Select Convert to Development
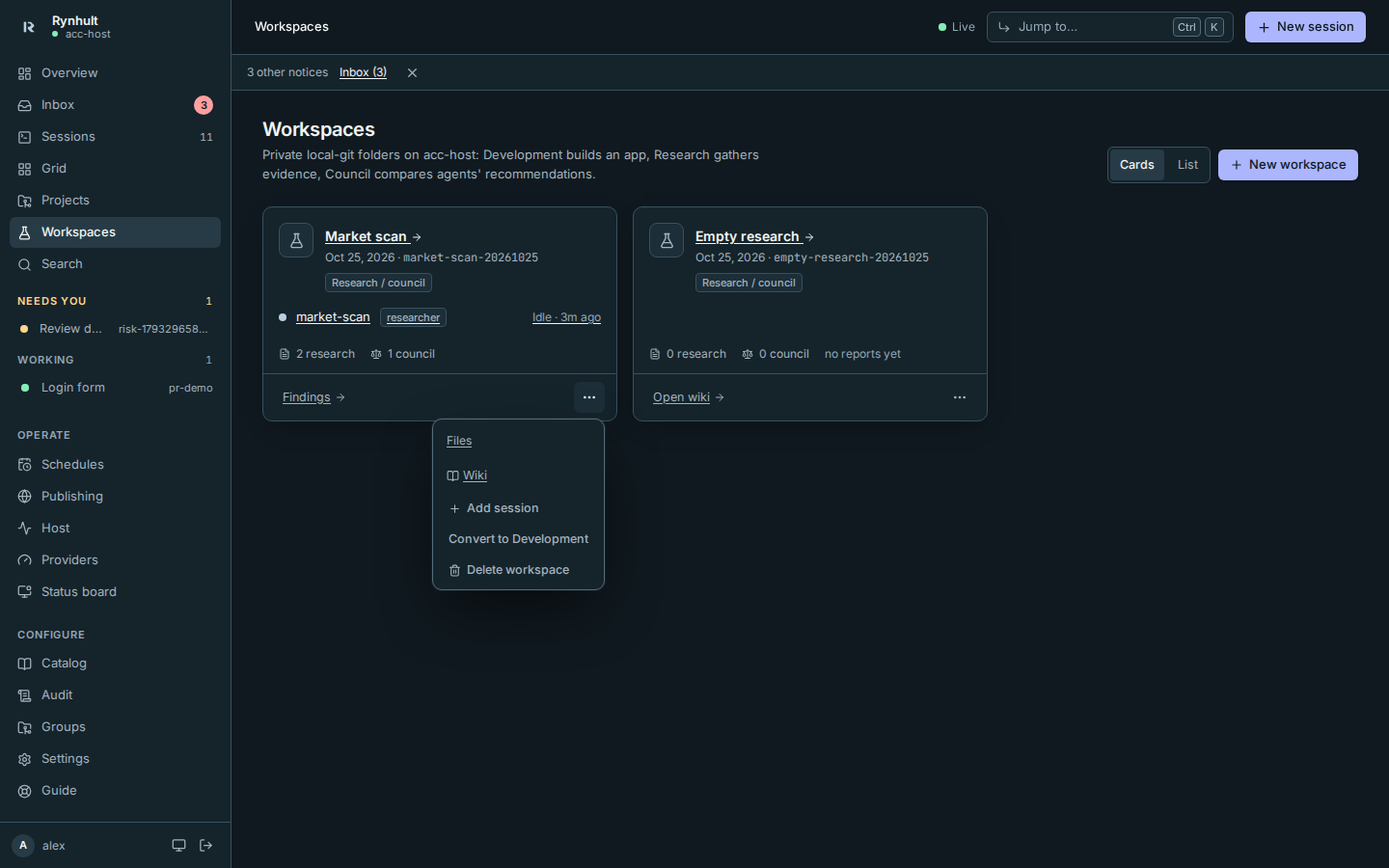The image size is (1389, 868). [518, 539]
